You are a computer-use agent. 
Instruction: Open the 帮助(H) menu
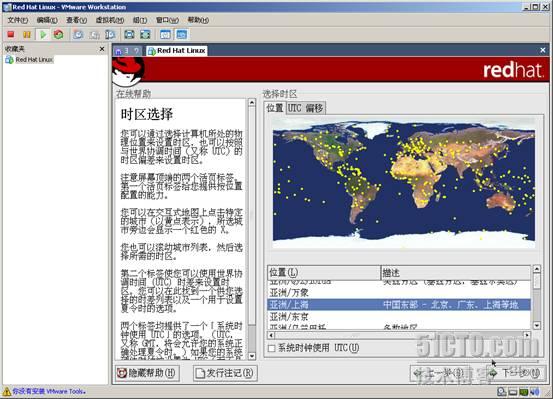[x=198, y=20]
